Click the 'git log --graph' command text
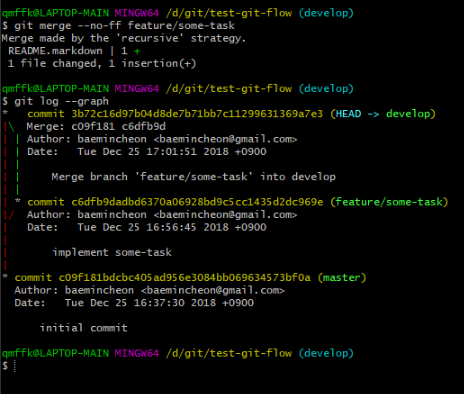Screen dimensions: 464x394 (61, 101)
